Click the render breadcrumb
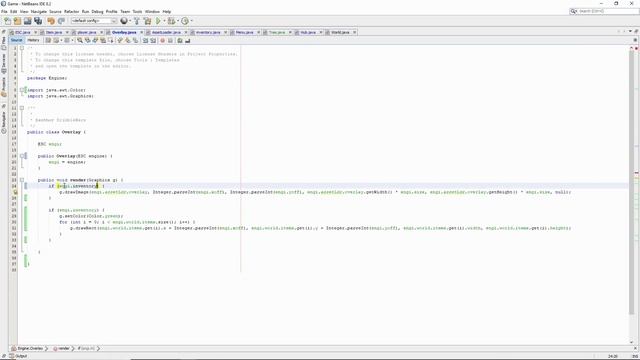 pos(61,349)
